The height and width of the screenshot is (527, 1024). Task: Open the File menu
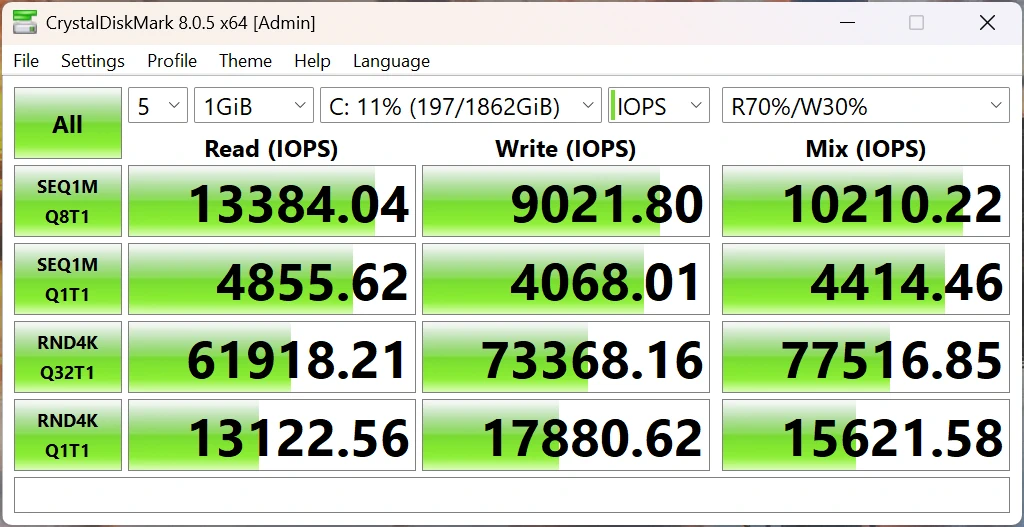tap(26, 61)
